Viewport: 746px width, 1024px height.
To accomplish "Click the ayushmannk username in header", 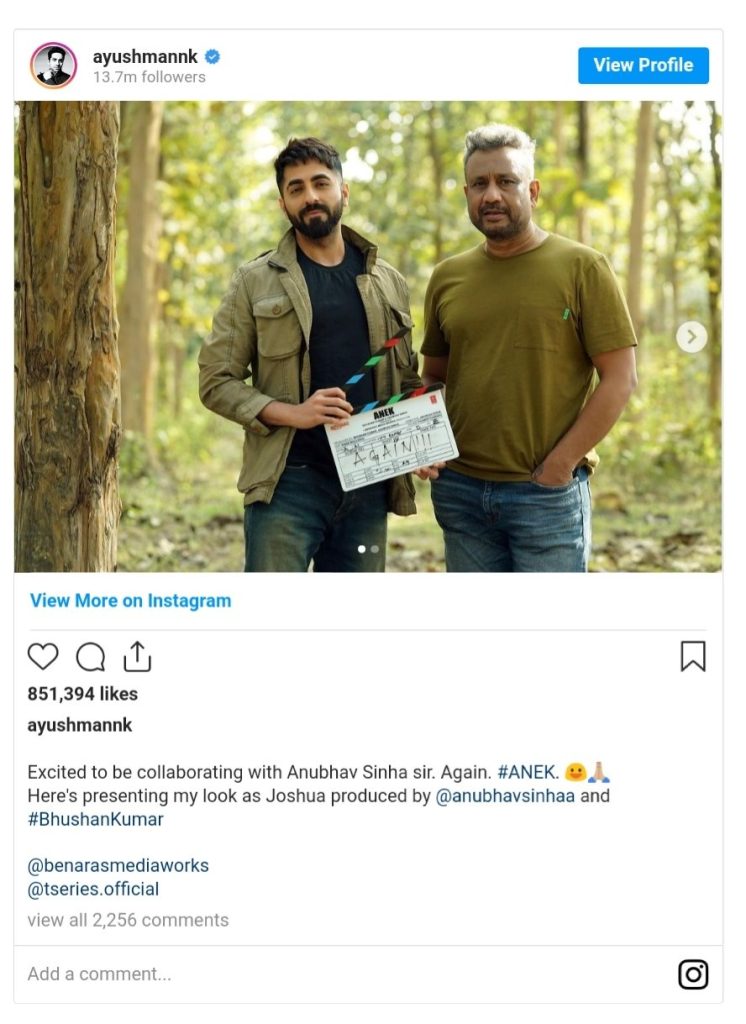I will coord(145,57).
